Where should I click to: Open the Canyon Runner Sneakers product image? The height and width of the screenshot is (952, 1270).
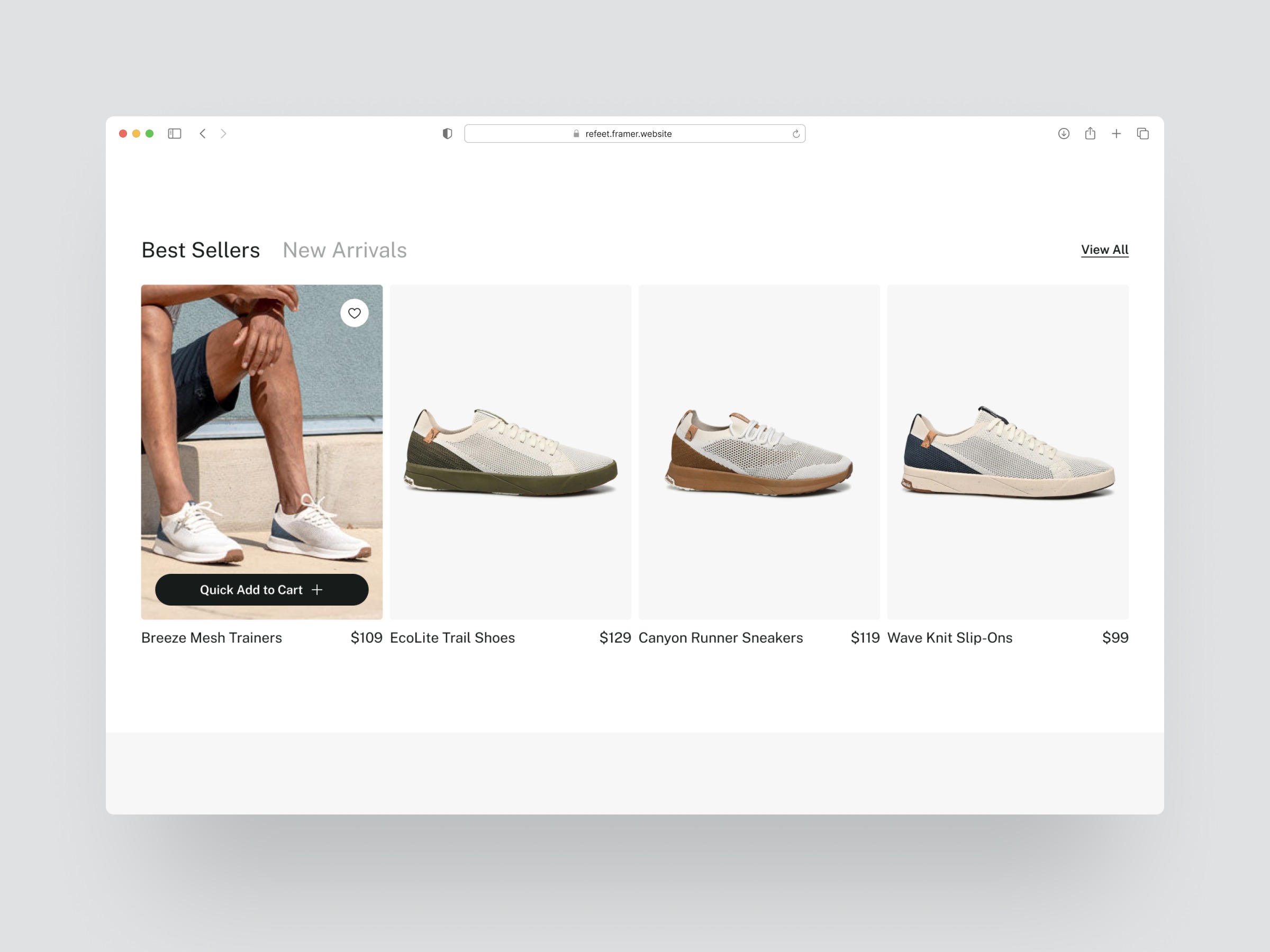pos(758,452)
